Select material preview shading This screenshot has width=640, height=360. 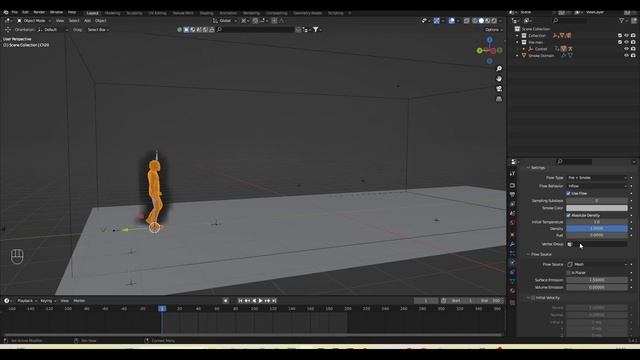pos(488,20)
